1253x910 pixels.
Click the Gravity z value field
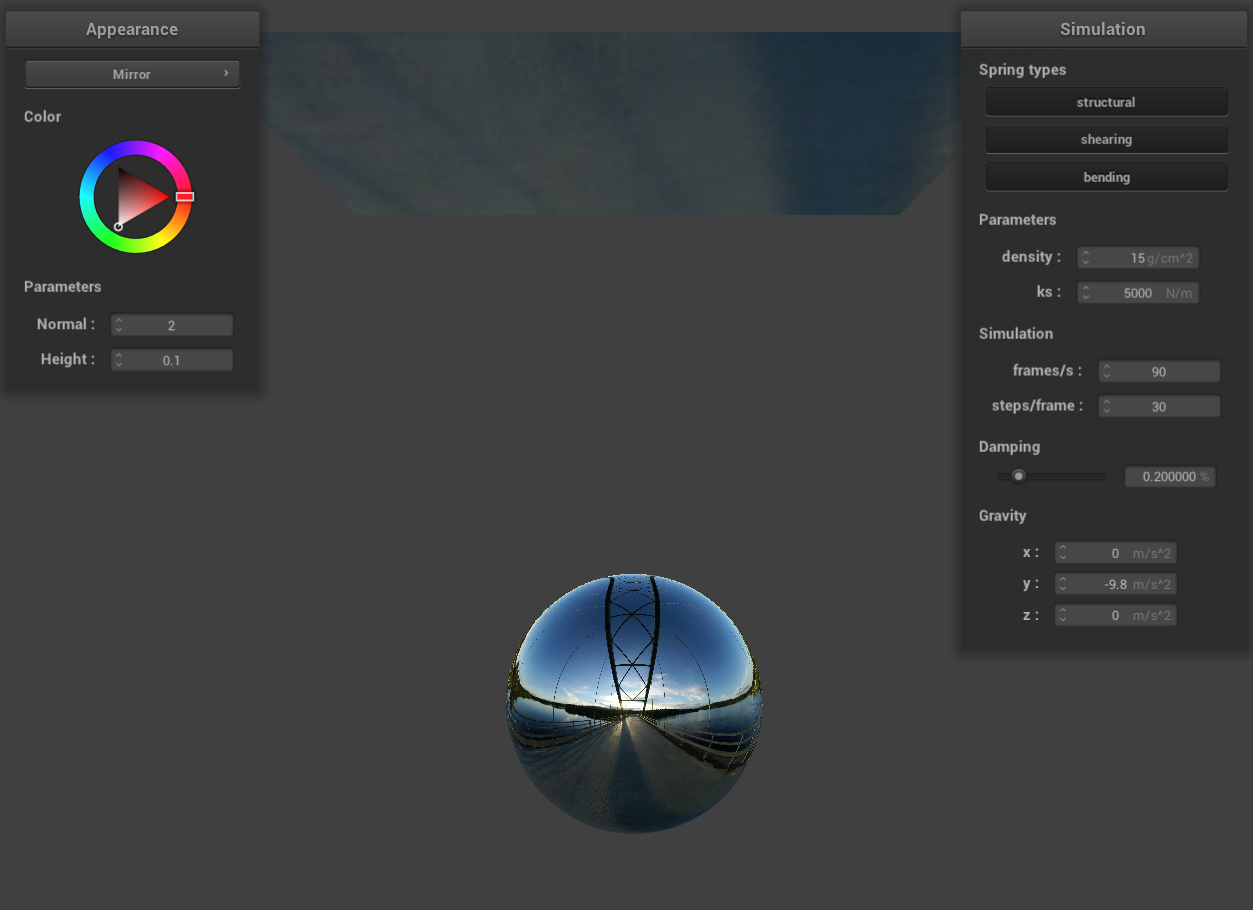coord(1115,615)
